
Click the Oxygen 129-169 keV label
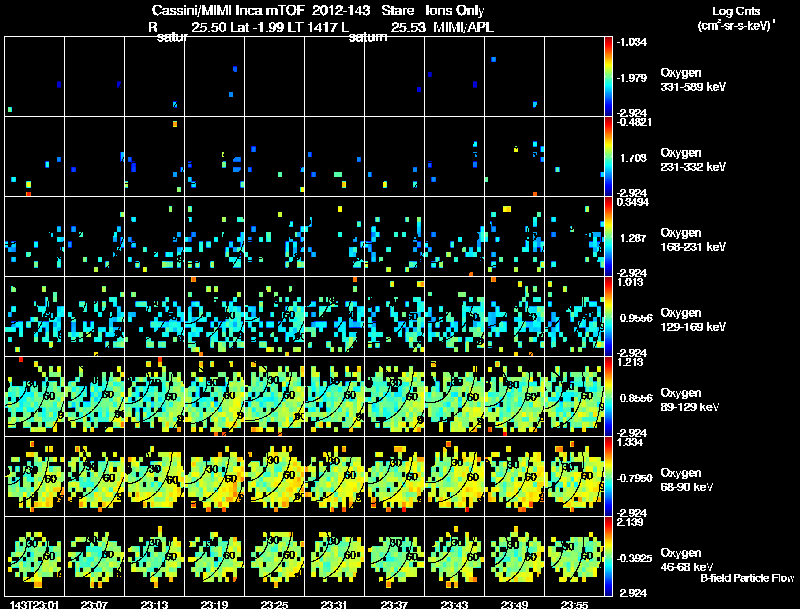(693, 319)
